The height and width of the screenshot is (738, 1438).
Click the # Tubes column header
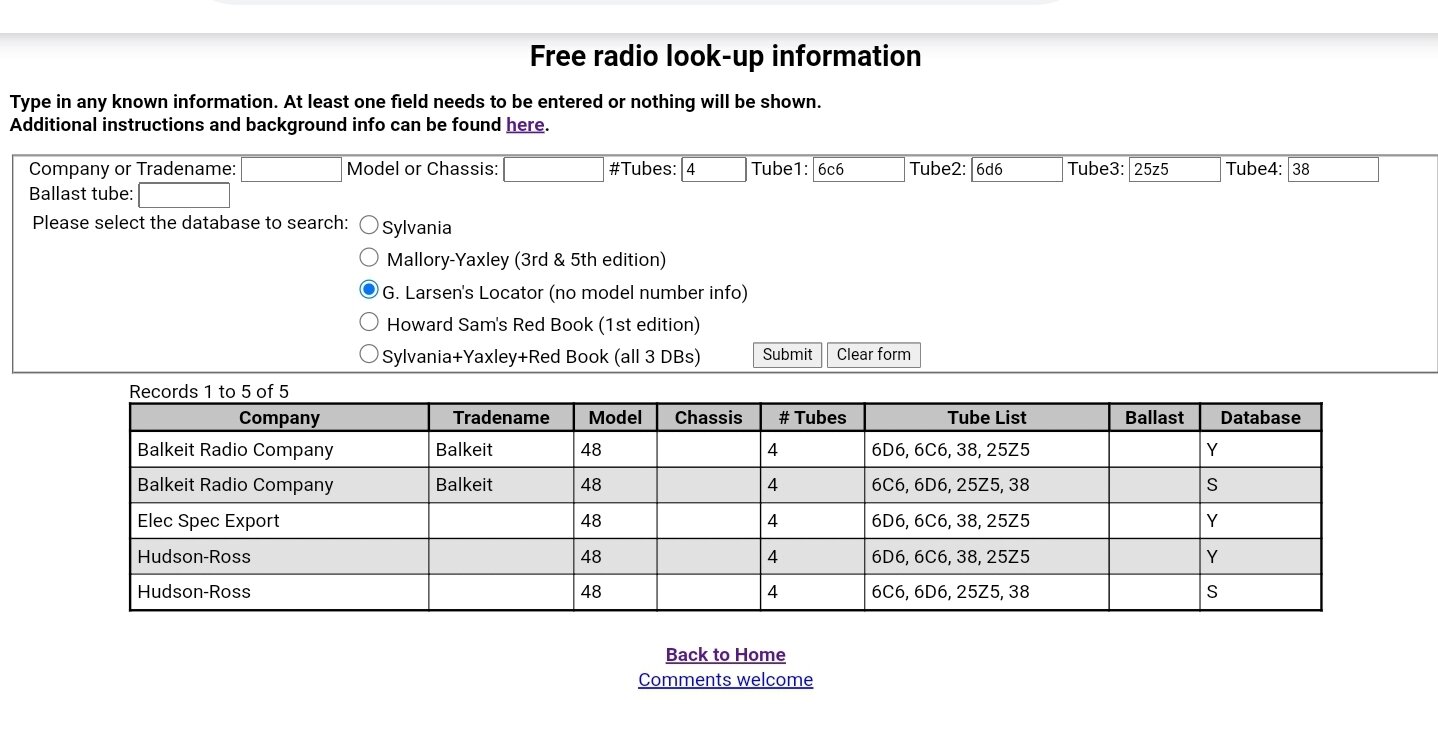coord(812,418)
